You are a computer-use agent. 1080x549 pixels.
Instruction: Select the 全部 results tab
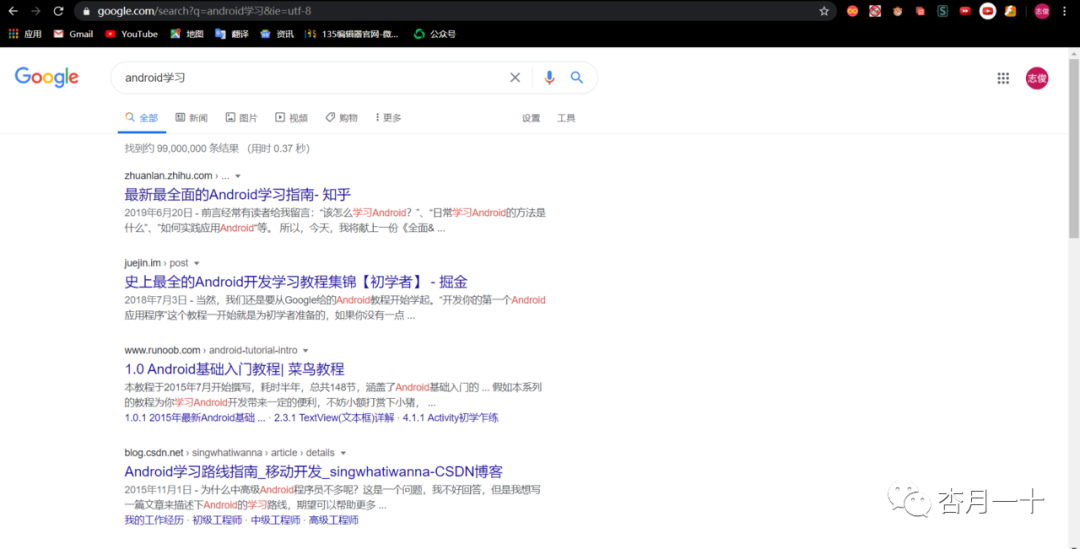142,118
